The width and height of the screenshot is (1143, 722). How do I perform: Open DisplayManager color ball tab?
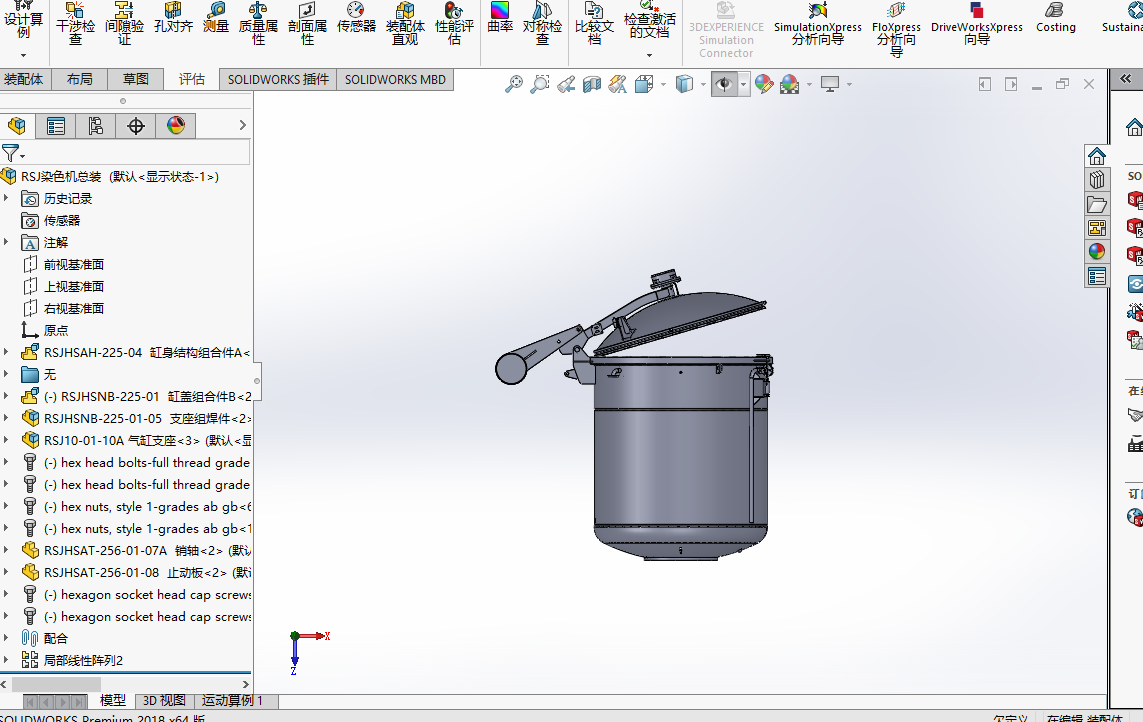[x=176, y=126]
